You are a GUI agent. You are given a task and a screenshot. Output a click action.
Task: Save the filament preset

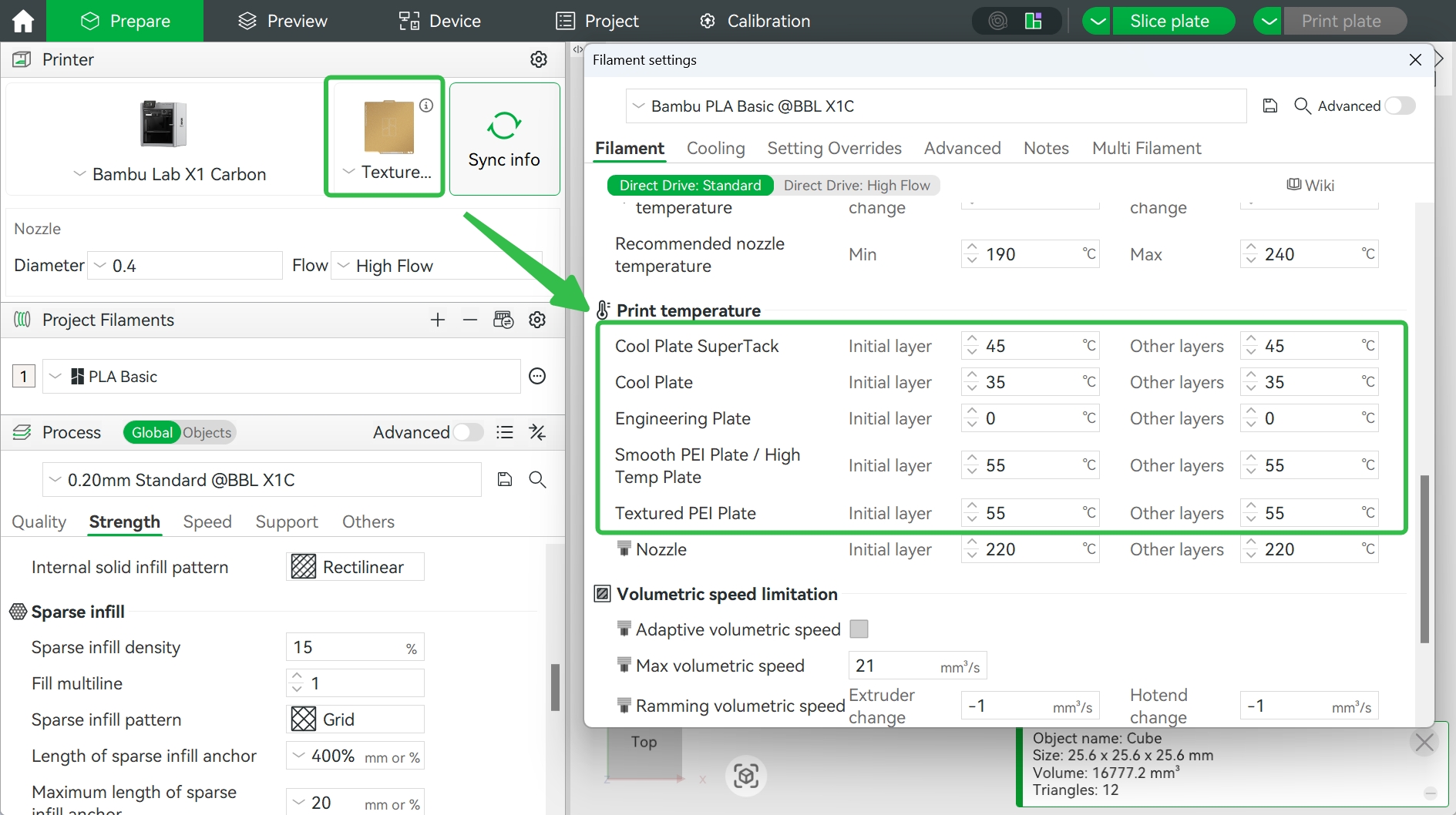[x=1270, y=106]
